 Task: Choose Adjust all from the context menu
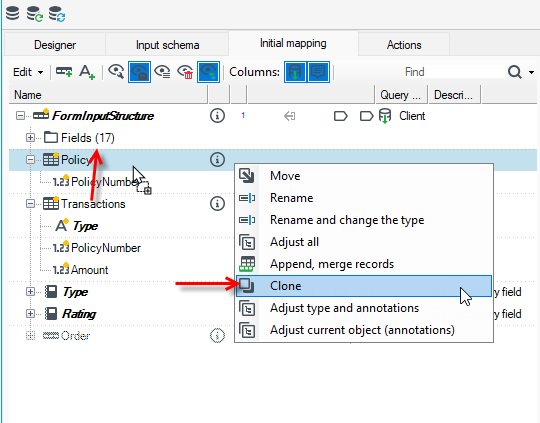[364, 242]
